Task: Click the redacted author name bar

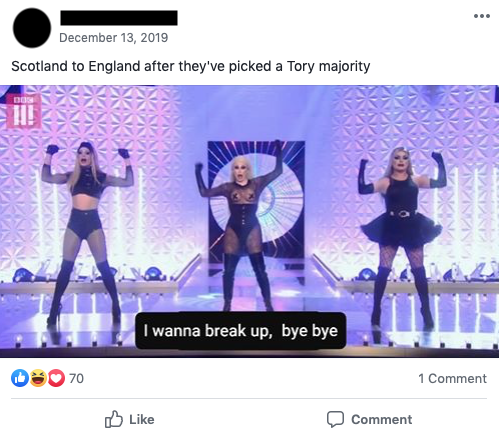Action: pos(119,18)
